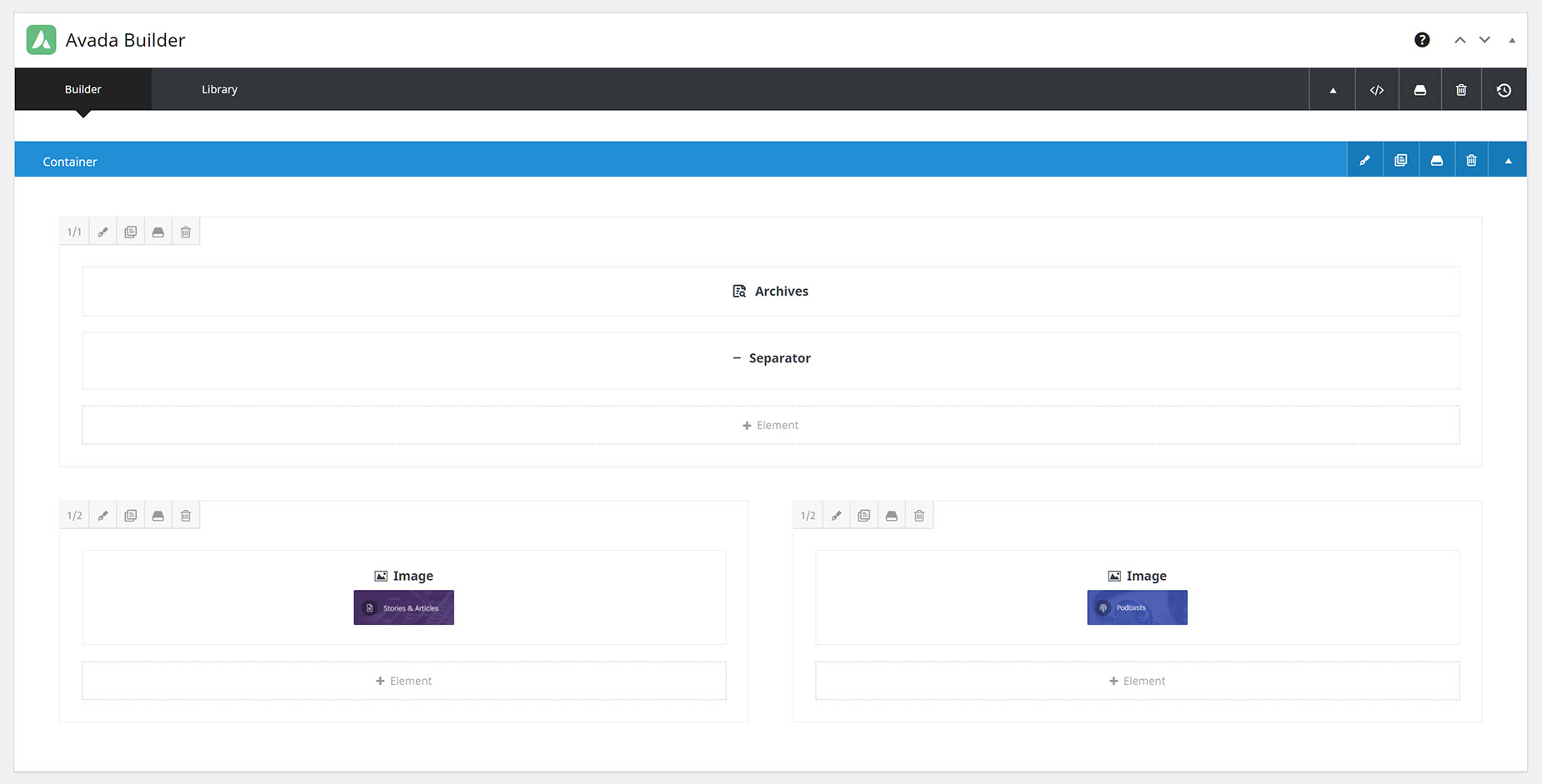Image resolution: width=1542 pixels, height=784 pixels.
Task: Change the left 1/2 column size
Action: 74,515
